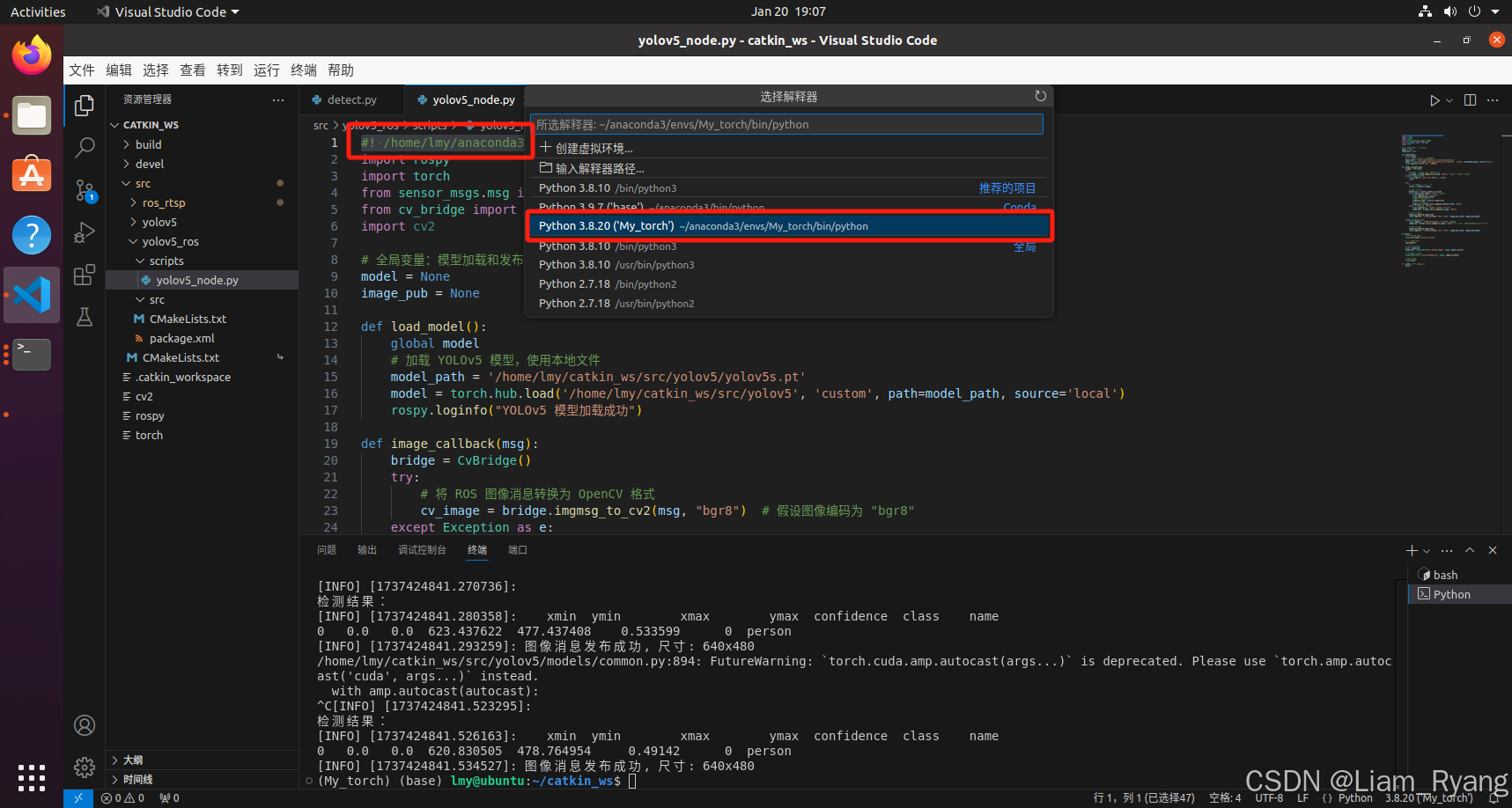Open the Run and Debug view
Screen dimensions: 1512x808
click(x=84, y=232)
